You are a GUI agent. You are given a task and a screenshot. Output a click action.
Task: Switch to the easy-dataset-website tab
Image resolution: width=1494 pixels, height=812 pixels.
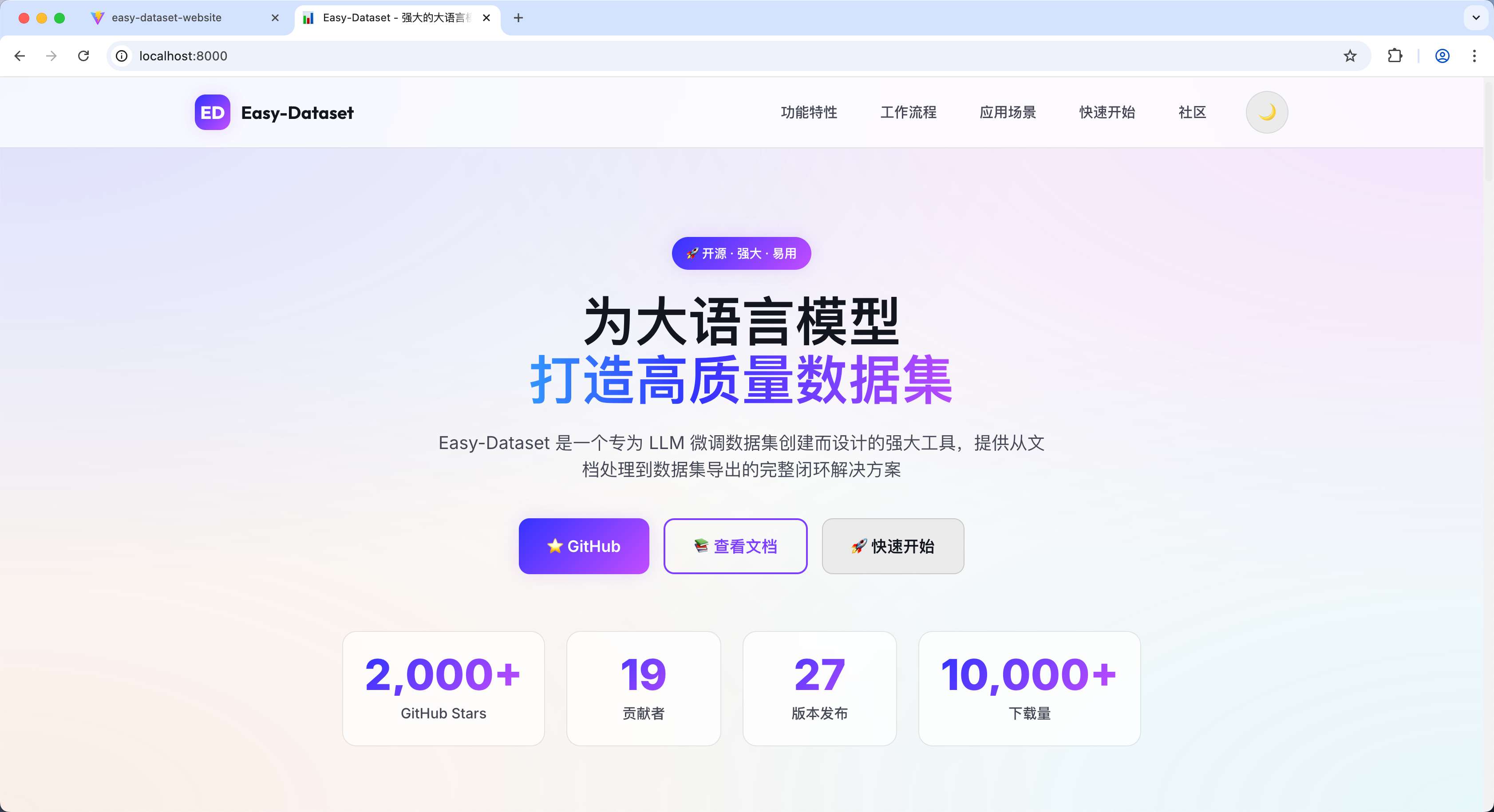[x=166, y=18]
